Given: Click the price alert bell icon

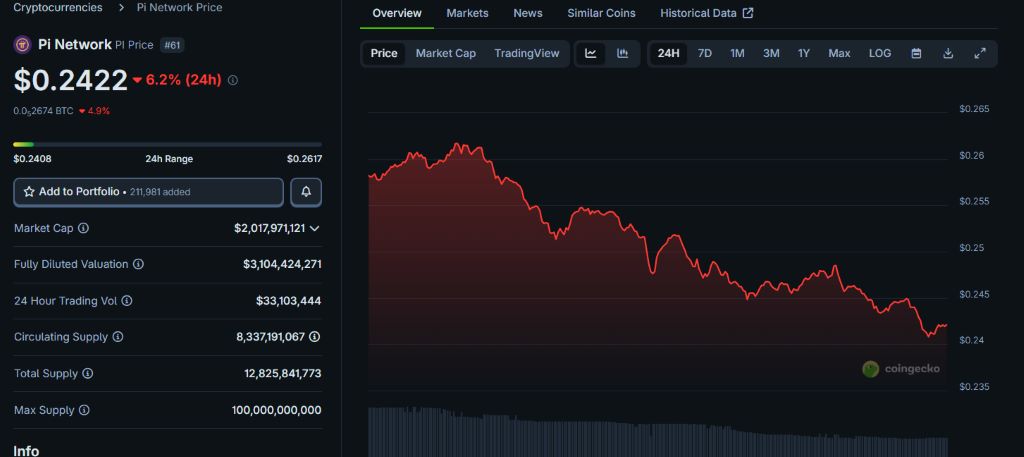Looking at the screenshot, I should [x=306, y=191].
